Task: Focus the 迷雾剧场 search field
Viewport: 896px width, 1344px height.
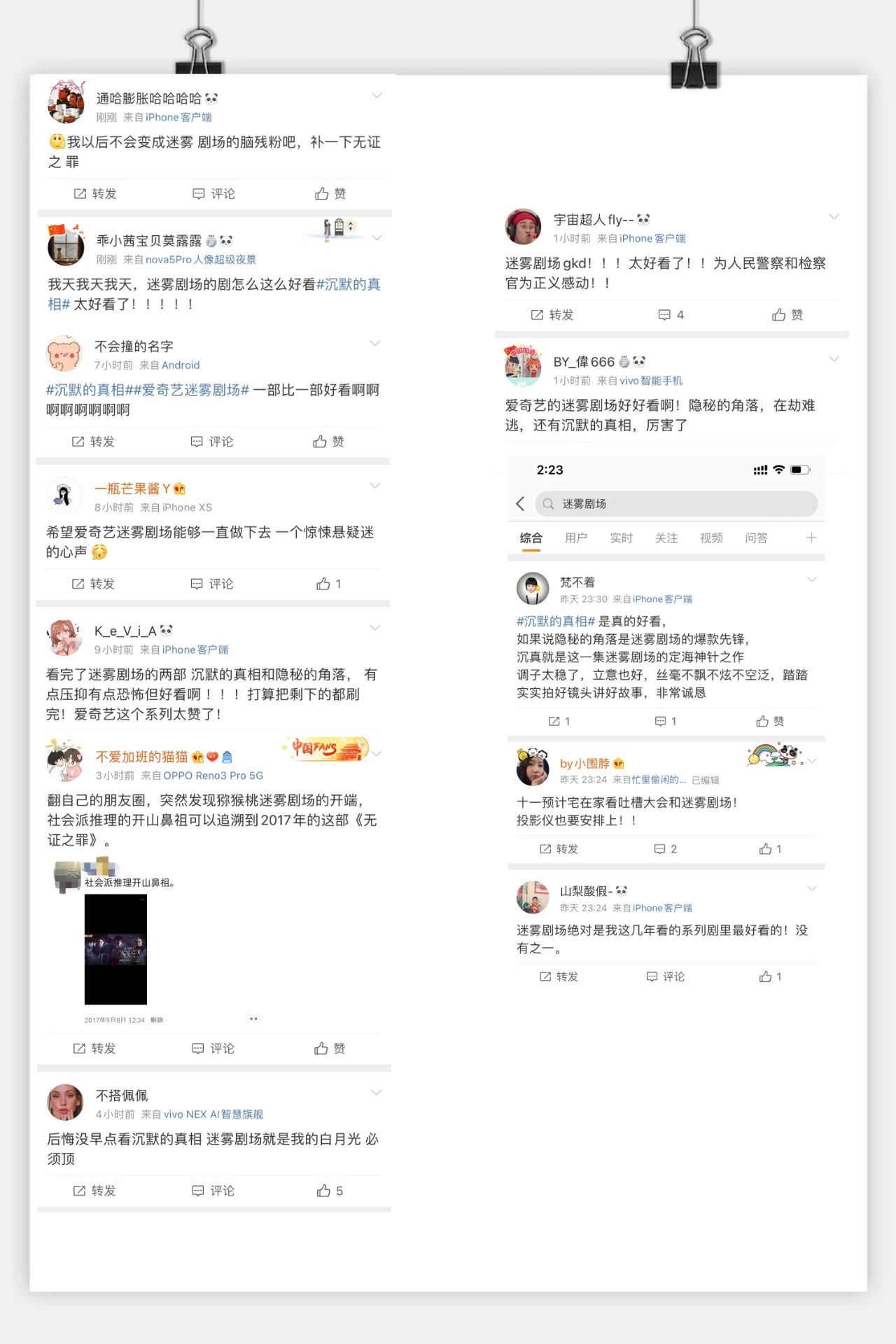Action: pos(676,504)
